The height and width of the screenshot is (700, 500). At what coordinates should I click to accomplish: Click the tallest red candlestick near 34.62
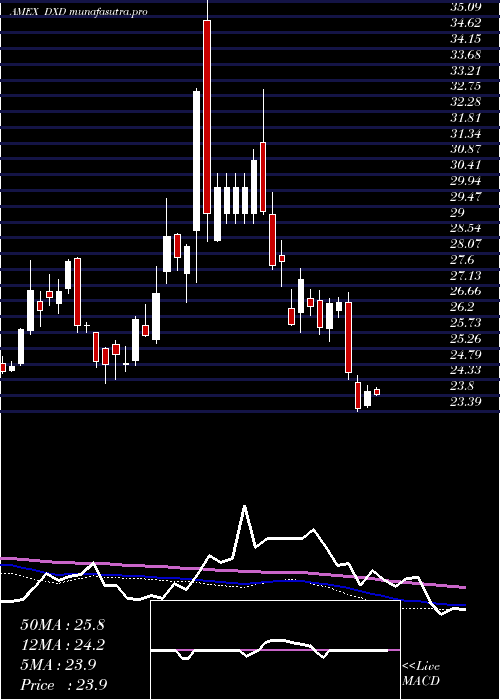pyautogui.click(x=207, y=117)
